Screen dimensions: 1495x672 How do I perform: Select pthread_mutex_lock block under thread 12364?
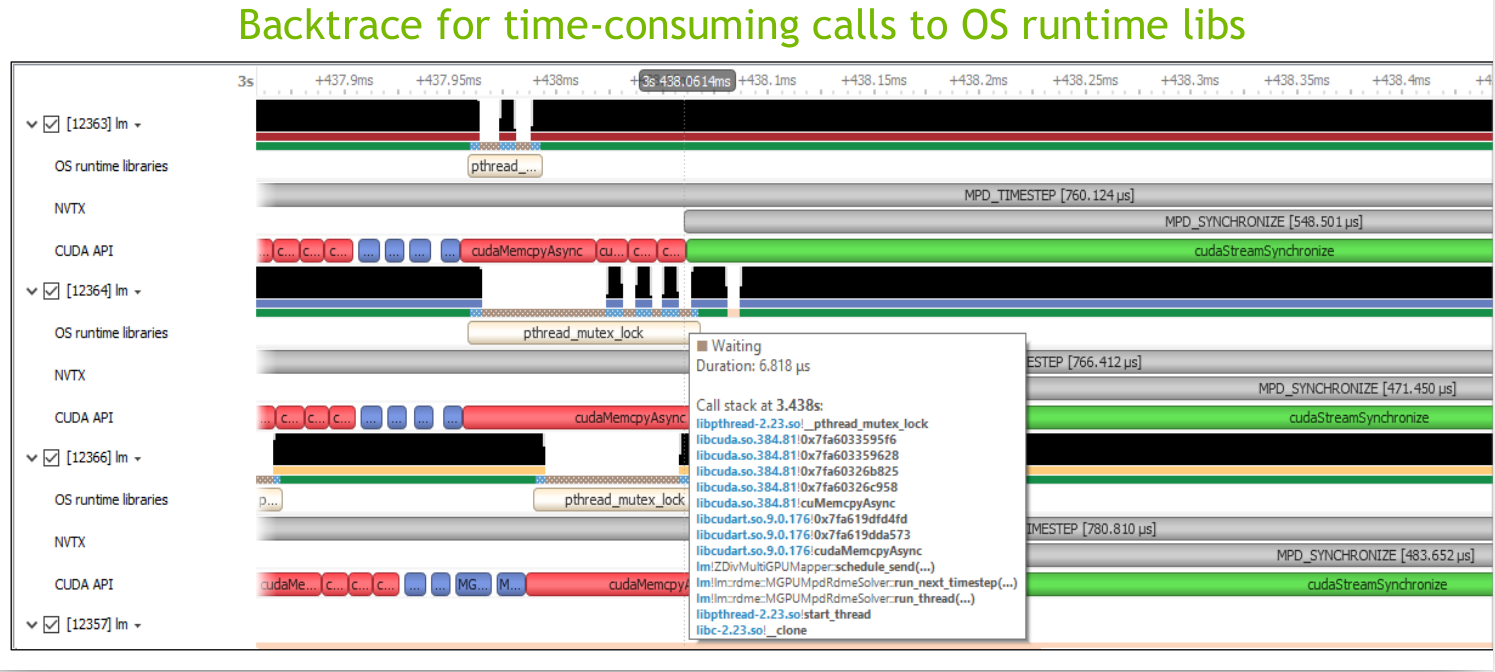click(583, 333)
